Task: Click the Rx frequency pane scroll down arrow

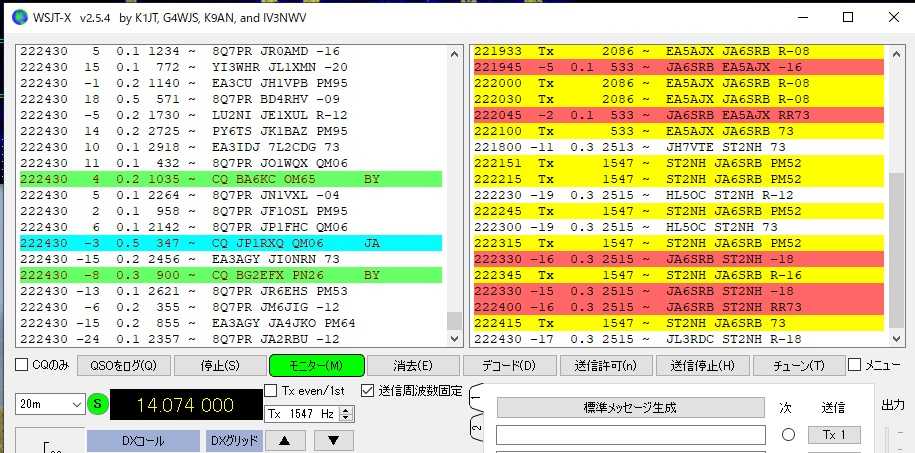Action: [896, 338]
